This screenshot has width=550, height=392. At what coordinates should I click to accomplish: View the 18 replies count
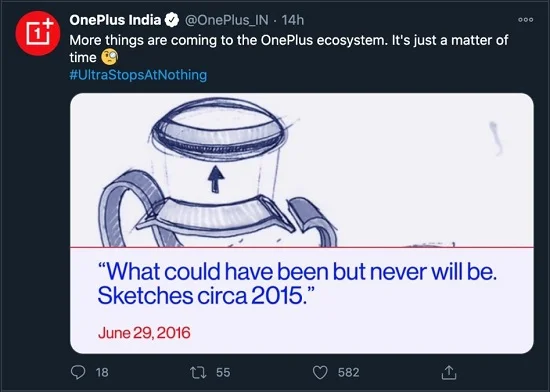102,372
